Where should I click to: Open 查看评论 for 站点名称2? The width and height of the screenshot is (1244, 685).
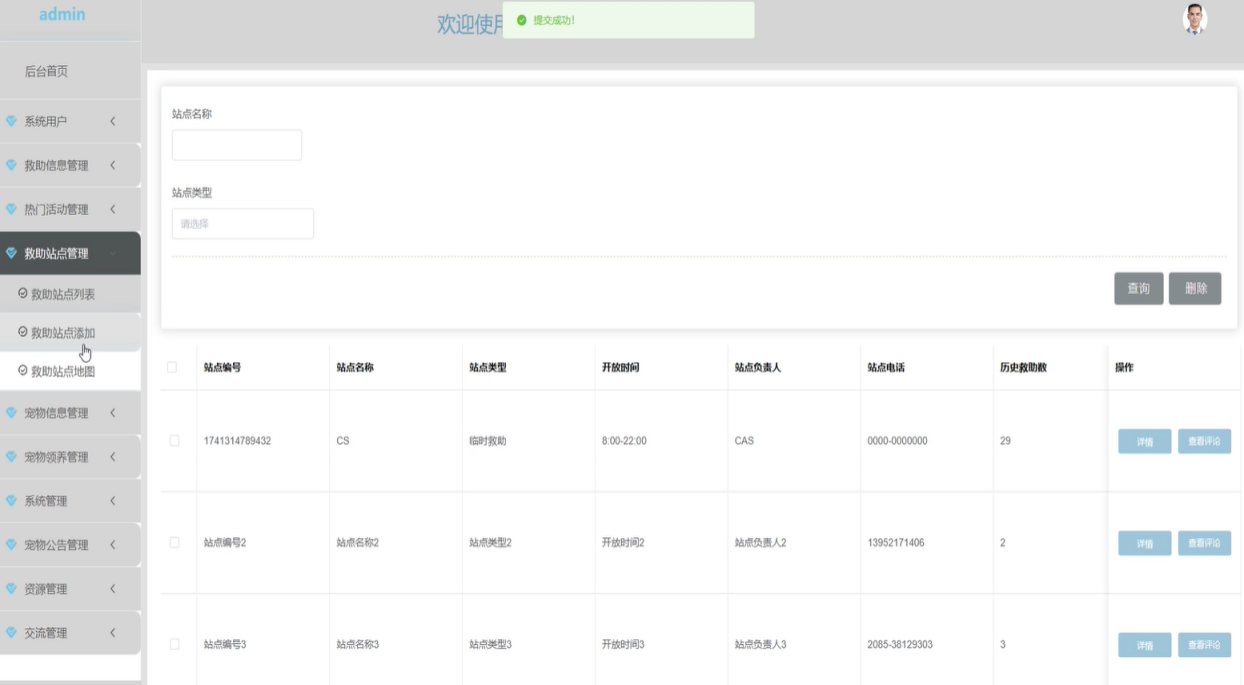(1204, 543)
